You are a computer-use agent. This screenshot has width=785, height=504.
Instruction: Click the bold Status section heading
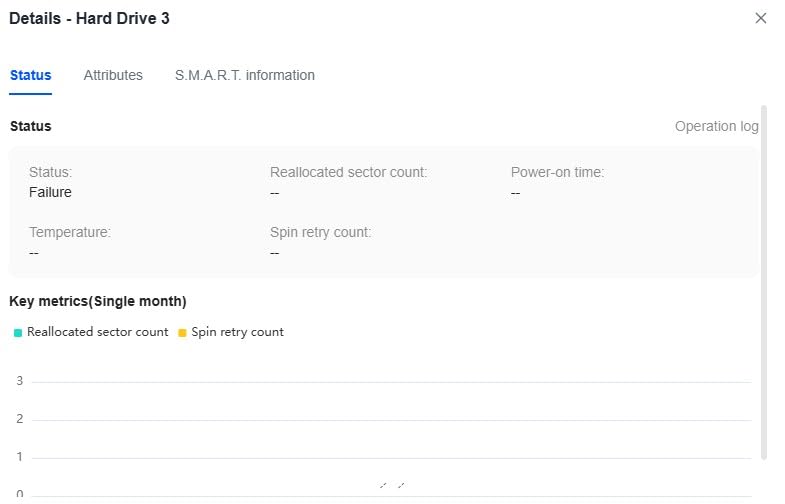coord(31,126)
